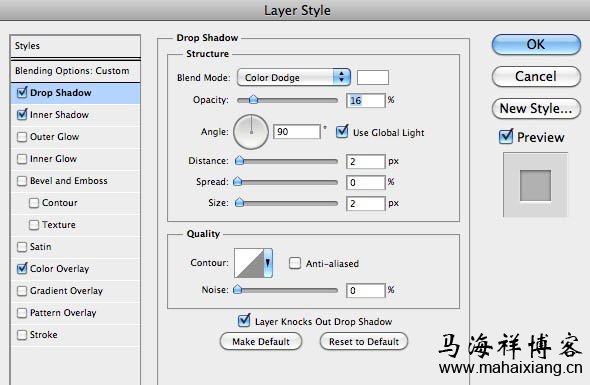Image resolution: width=590 pixels, height=385 pixels.
Task: Focus the Noise value field
Action: coord(366,290)
